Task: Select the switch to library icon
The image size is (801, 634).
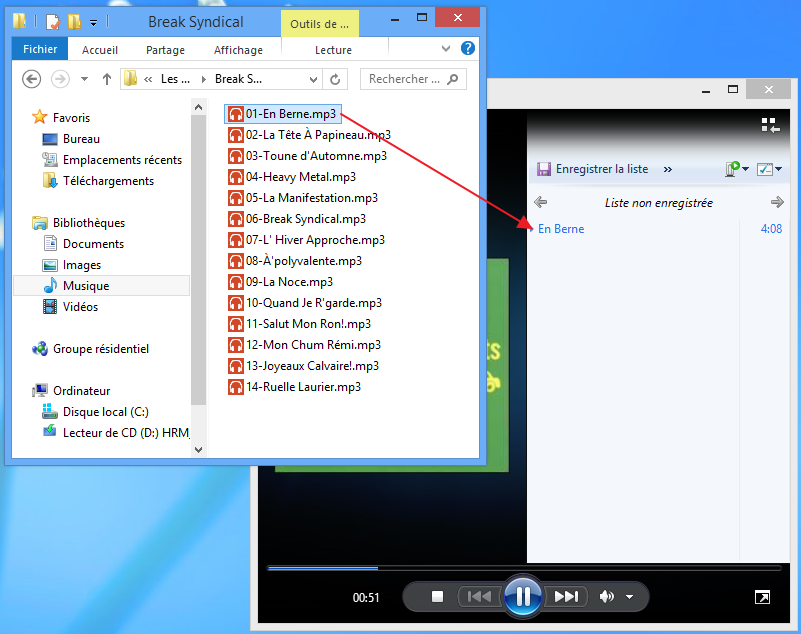Action: tap(769, 125)
